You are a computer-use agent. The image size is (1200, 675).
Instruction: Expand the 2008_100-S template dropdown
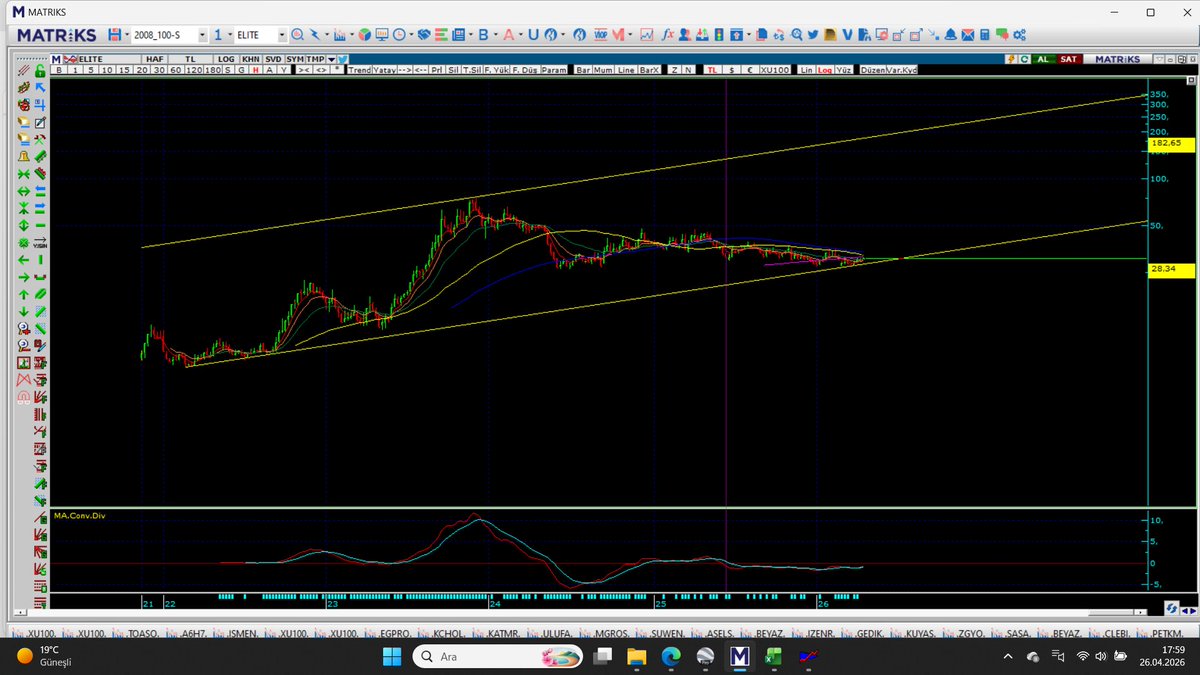203,35
